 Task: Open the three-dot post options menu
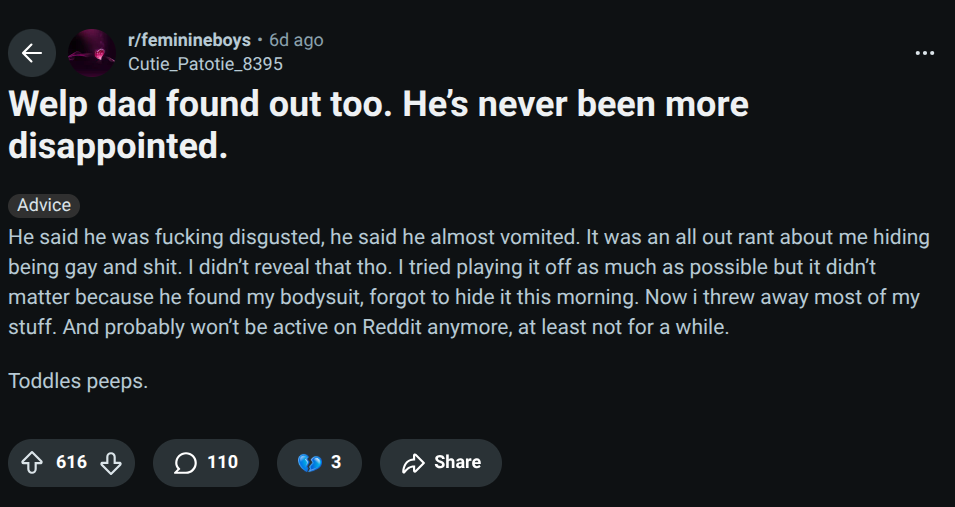[924, 53]
